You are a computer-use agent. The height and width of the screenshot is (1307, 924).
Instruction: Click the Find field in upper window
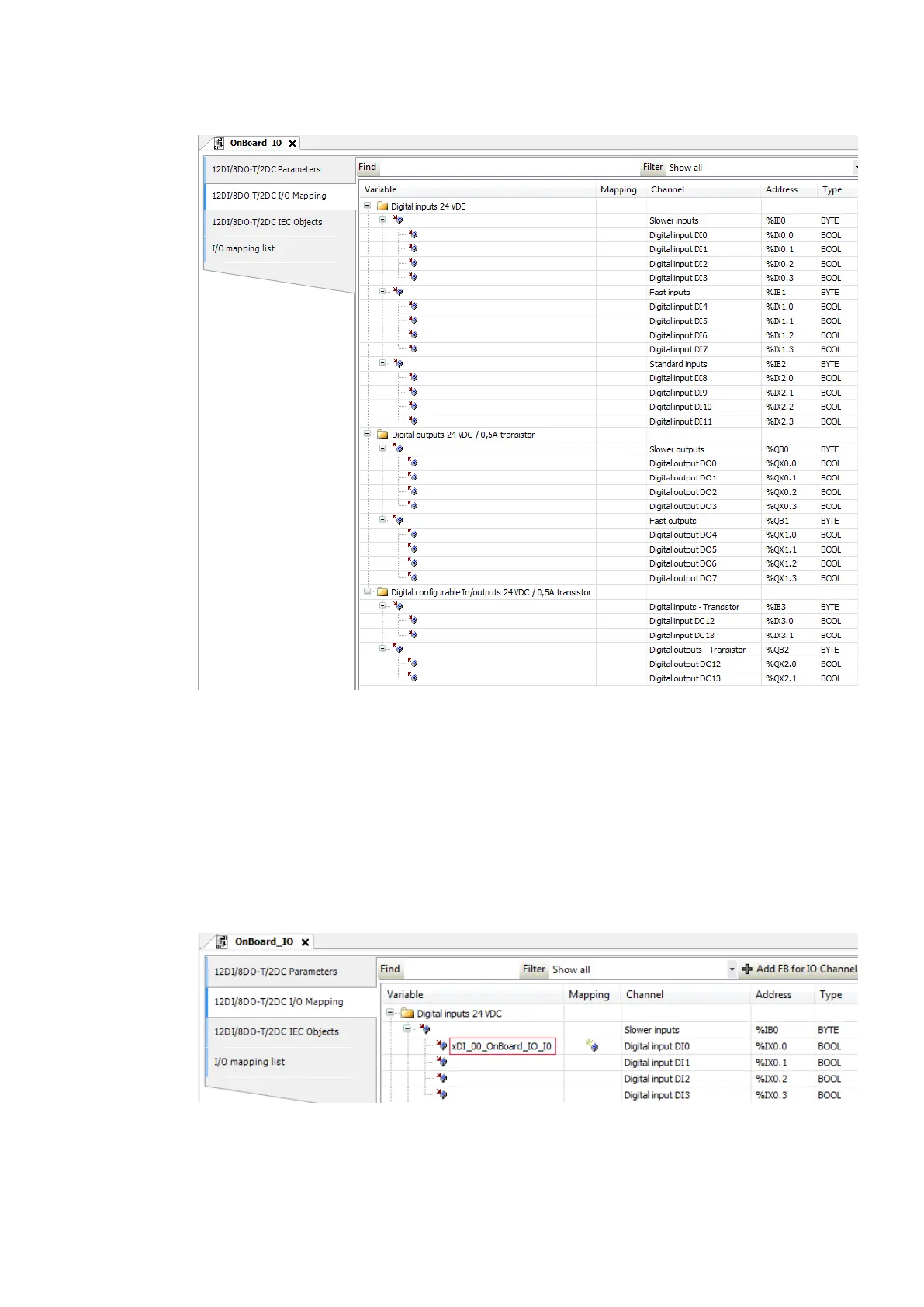click(x=508, y=168)
